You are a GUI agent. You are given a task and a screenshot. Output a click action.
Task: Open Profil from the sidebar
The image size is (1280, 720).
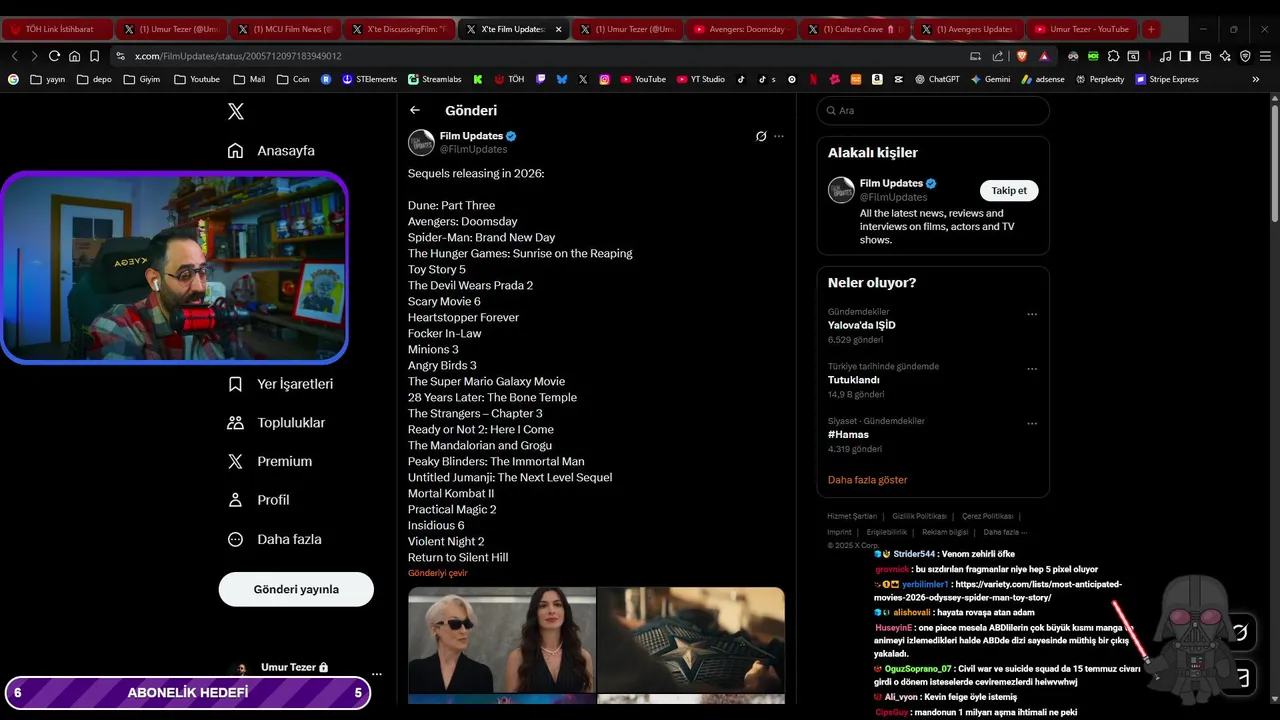tap(258, 500)
